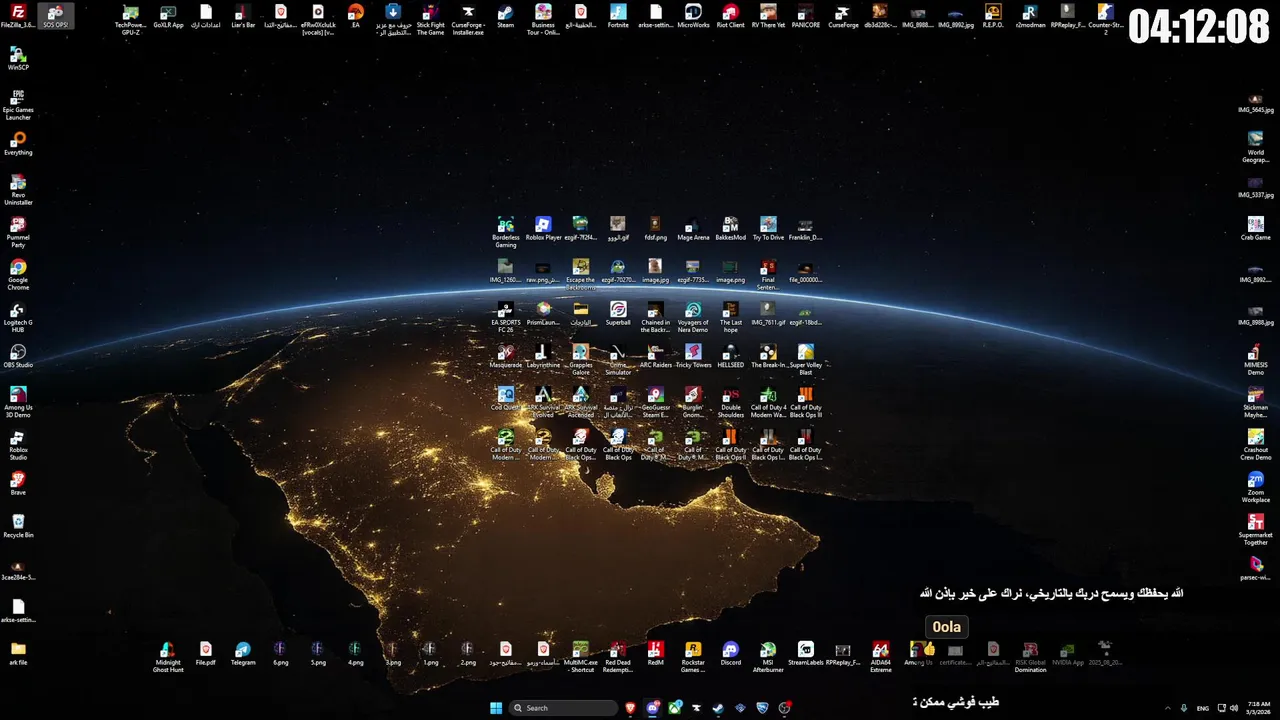Open Logitech G HUB shortcut
This screenshot has width=1280, height=720.
click(x=18, y=318)
